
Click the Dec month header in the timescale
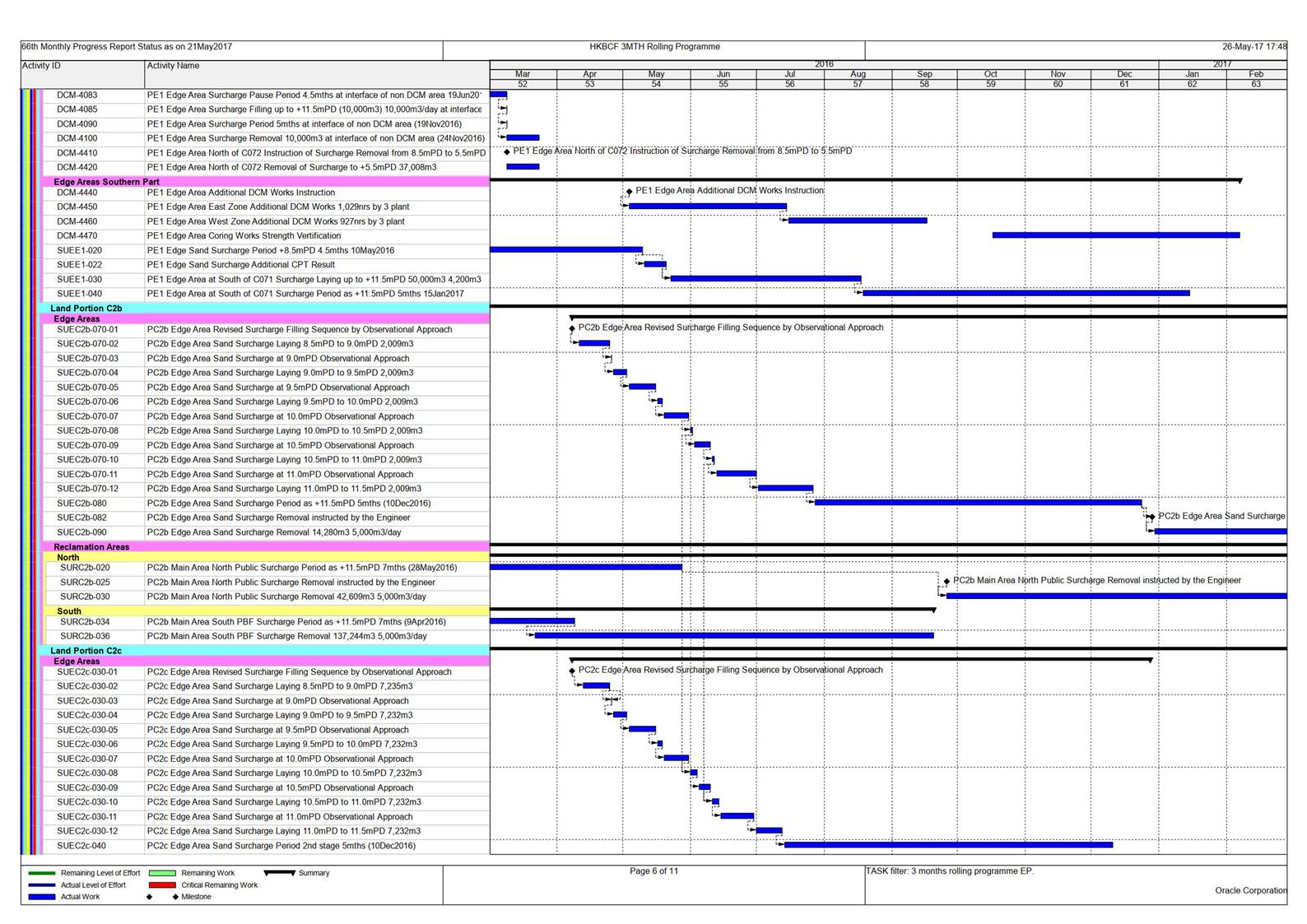click(x=1124, y=74)
